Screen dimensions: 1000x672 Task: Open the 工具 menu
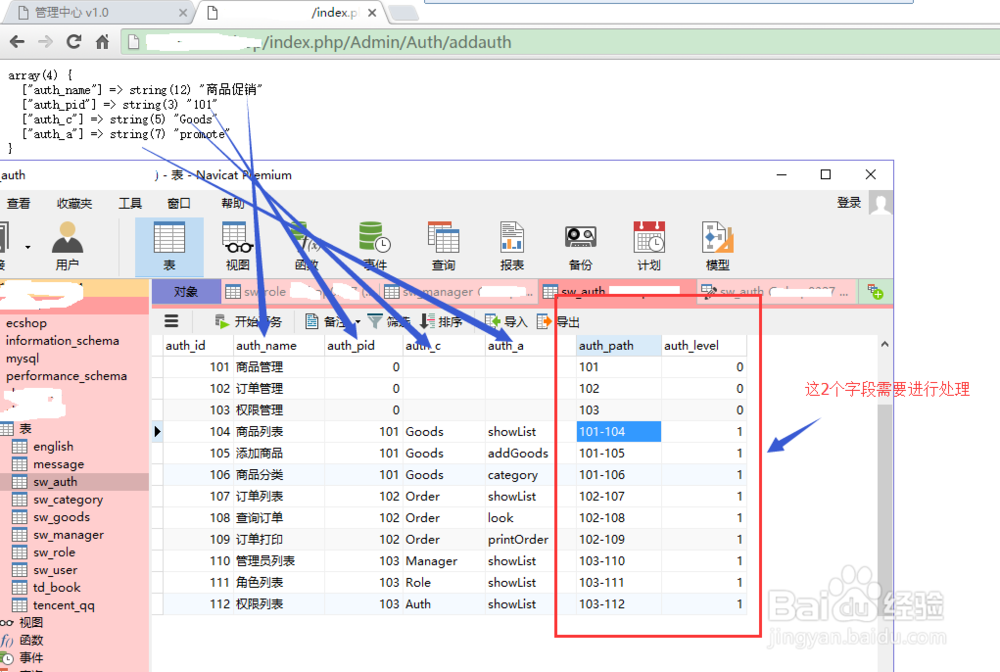(x=130, y=203)
